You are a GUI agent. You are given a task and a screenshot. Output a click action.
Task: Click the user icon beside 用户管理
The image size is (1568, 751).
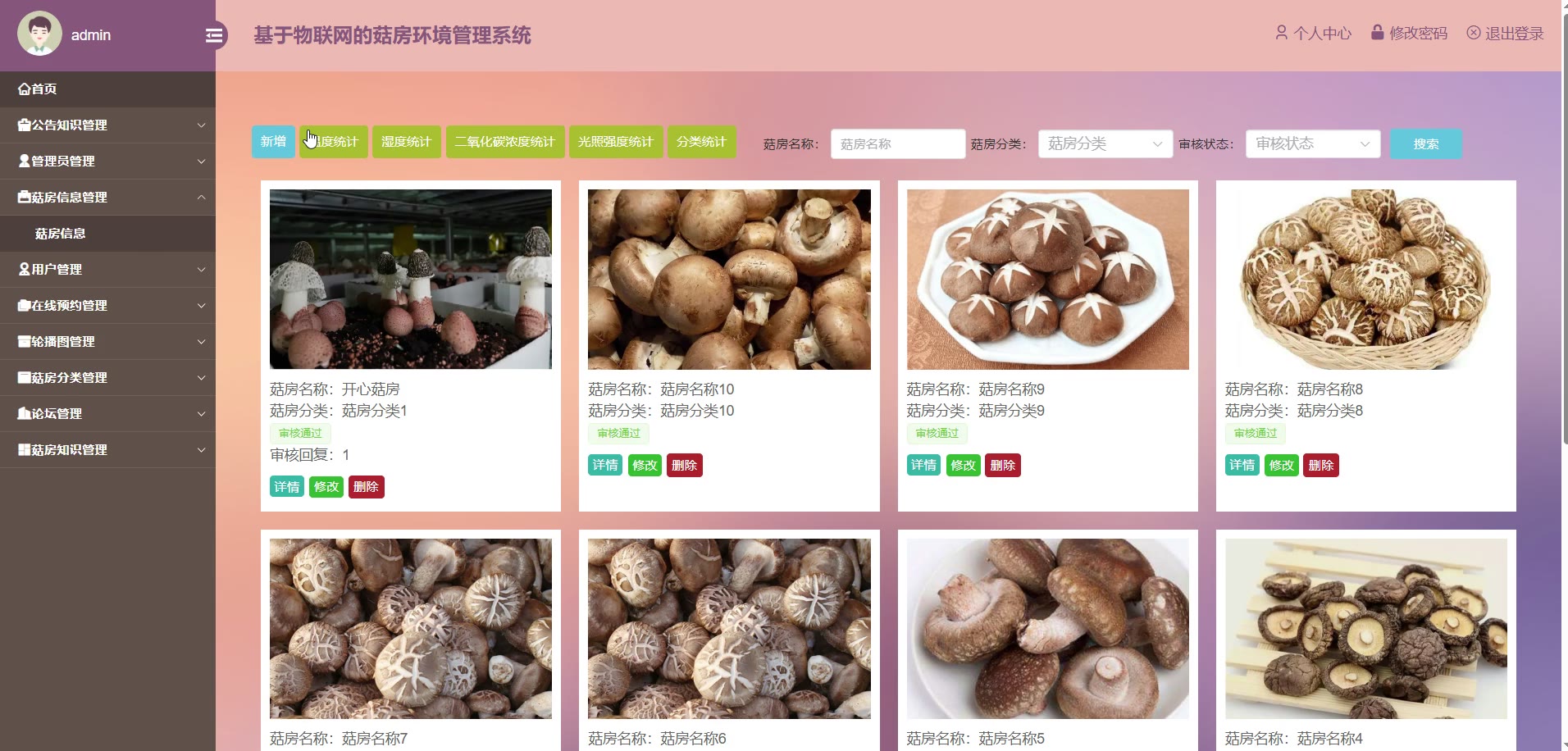coord(24,270)
